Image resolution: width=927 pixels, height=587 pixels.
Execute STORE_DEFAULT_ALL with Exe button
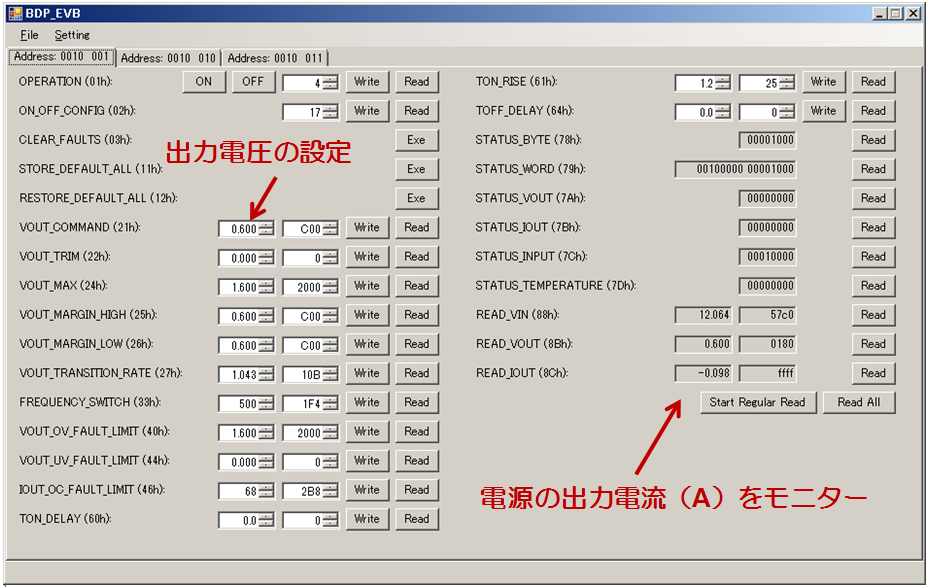[417, 169]
